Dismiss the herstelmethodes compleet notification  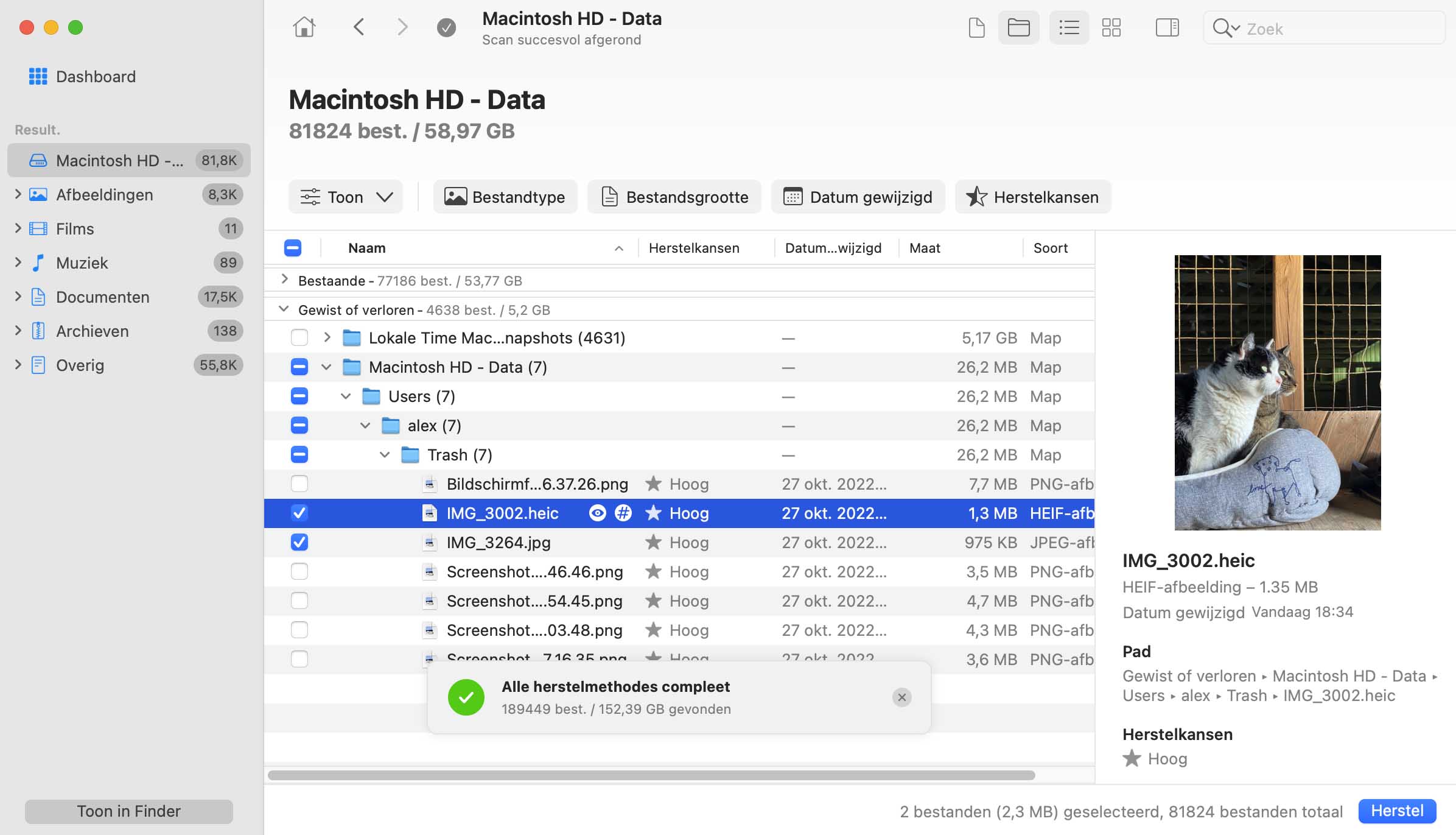pos(901,697)
